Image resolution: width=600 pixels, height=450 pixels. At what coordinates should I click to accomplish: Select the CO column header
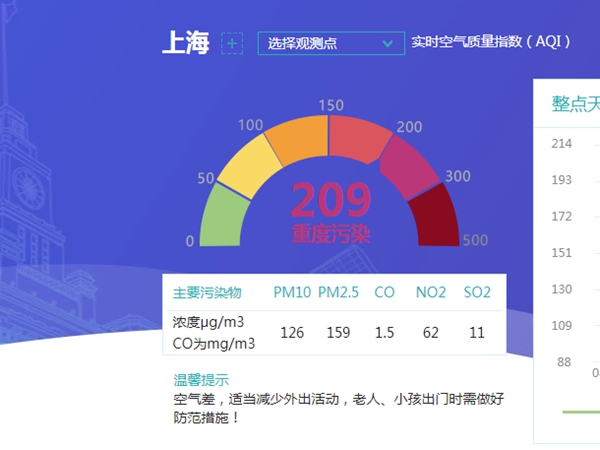point(385,292)
